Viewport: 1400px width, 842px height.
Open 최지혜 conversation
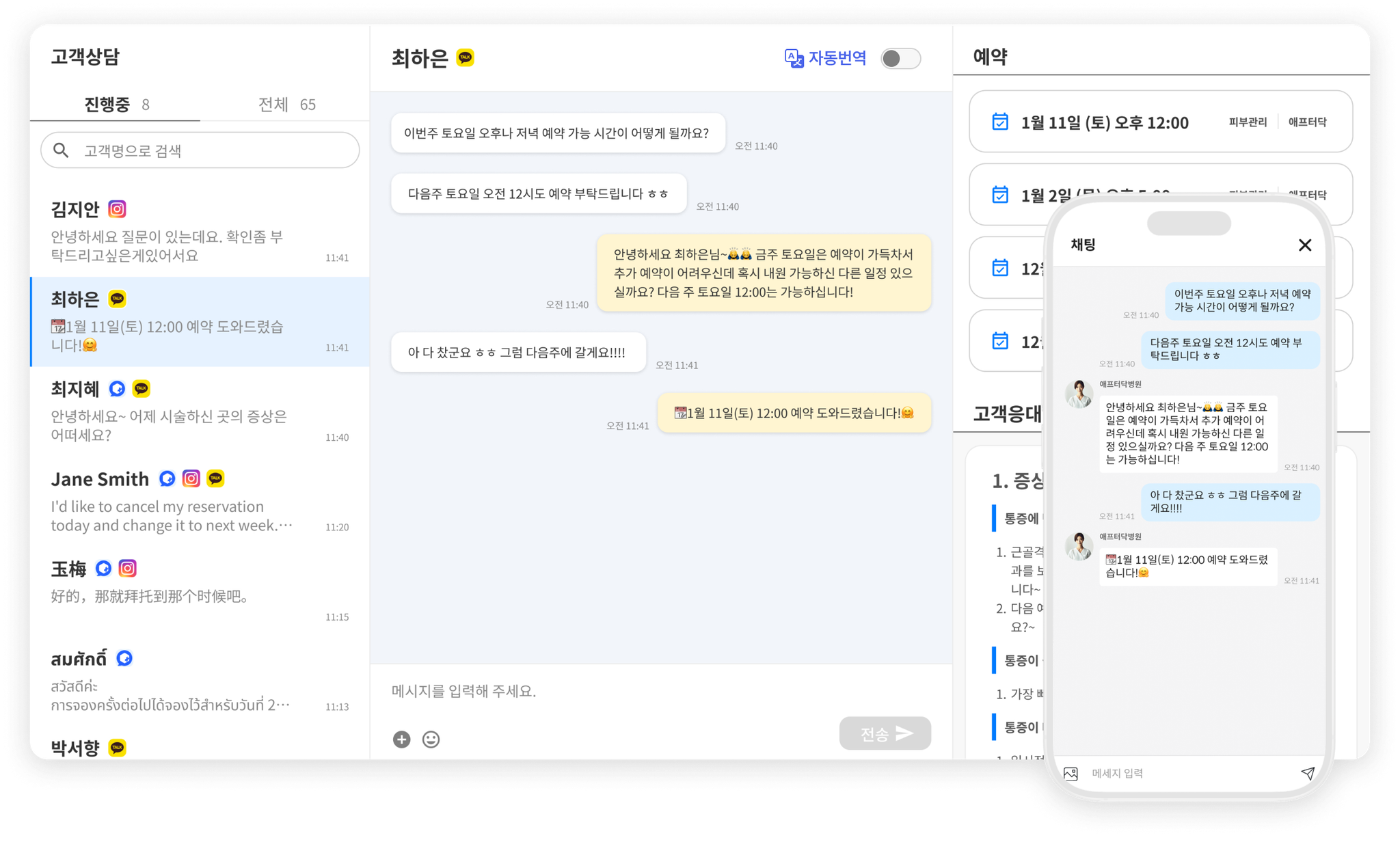coord(200,411)
